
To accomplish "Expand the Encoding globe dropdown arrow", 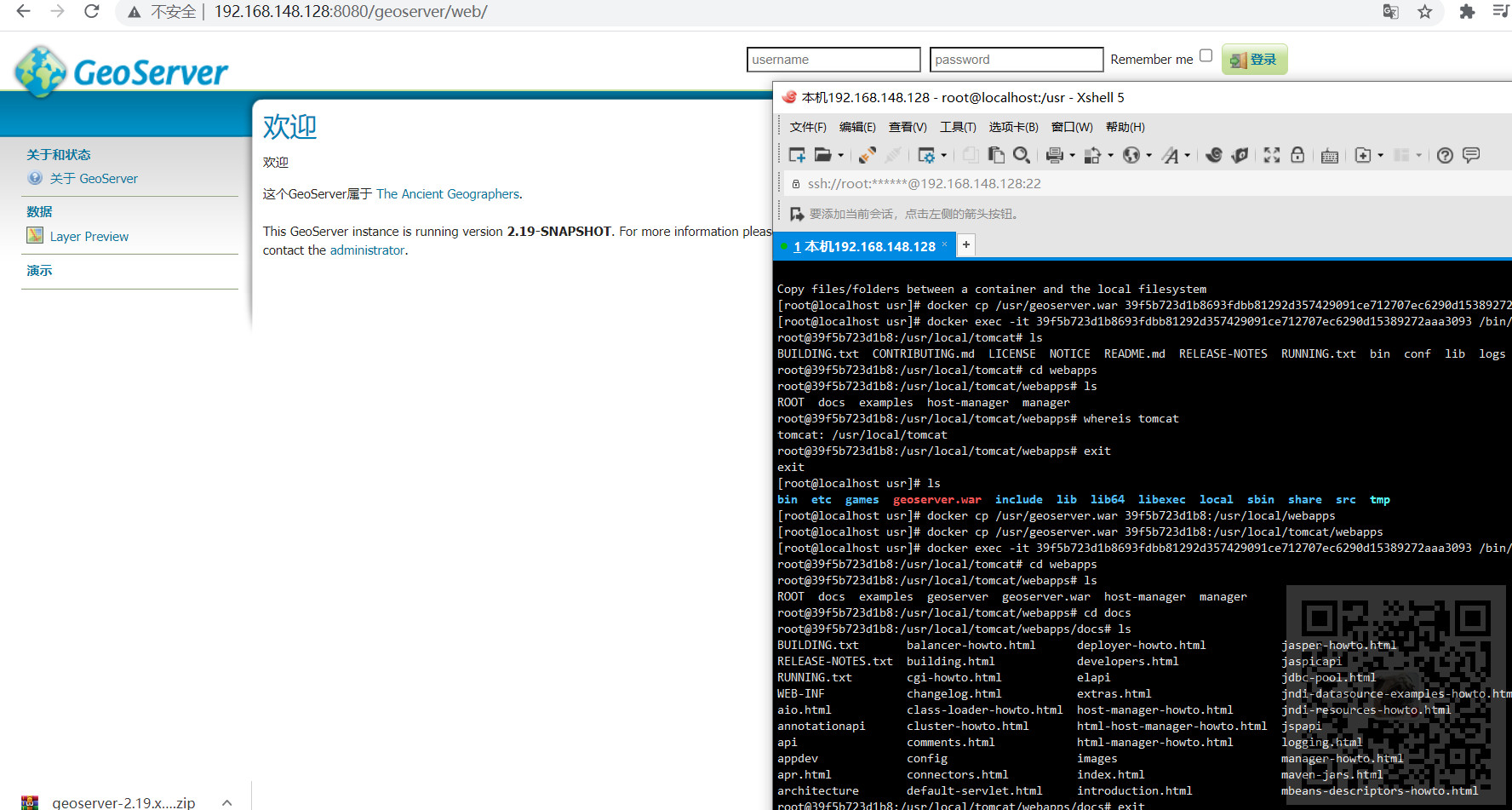I will pos(1149,155).
